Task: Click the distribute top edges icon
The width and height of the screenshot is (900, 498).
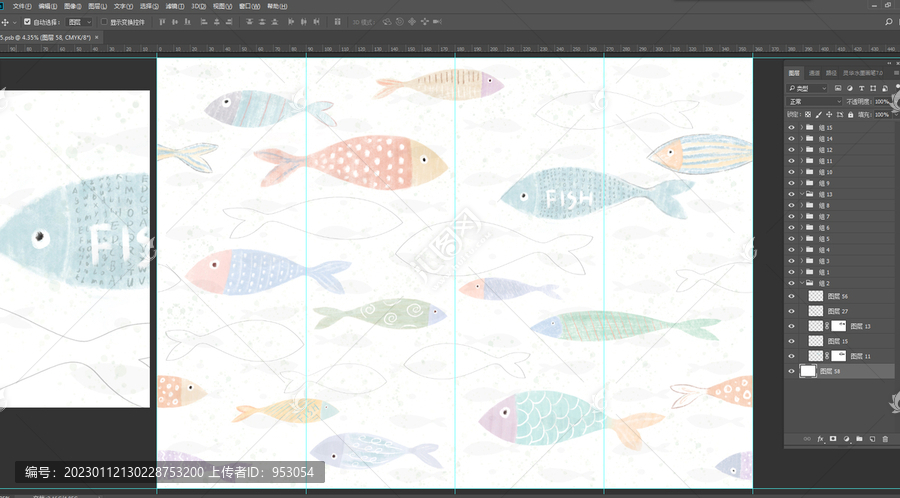Action: click(x=249, y=22)
